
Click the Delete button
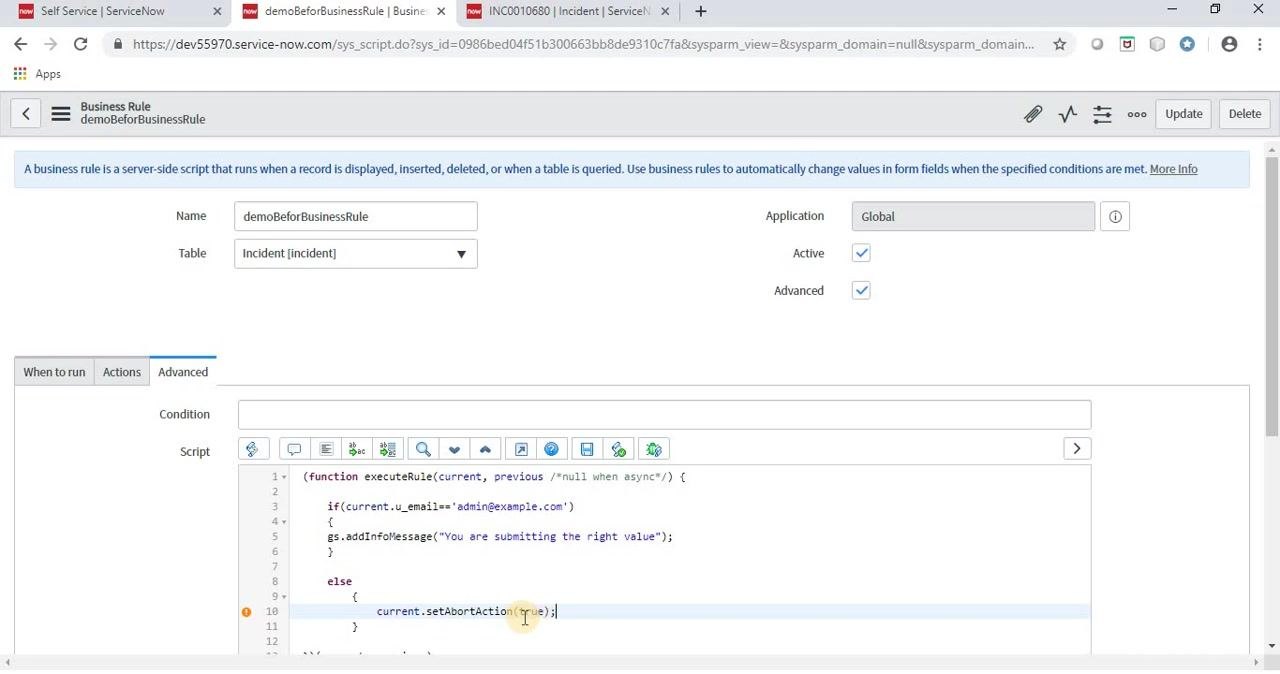click(1245, 114)
